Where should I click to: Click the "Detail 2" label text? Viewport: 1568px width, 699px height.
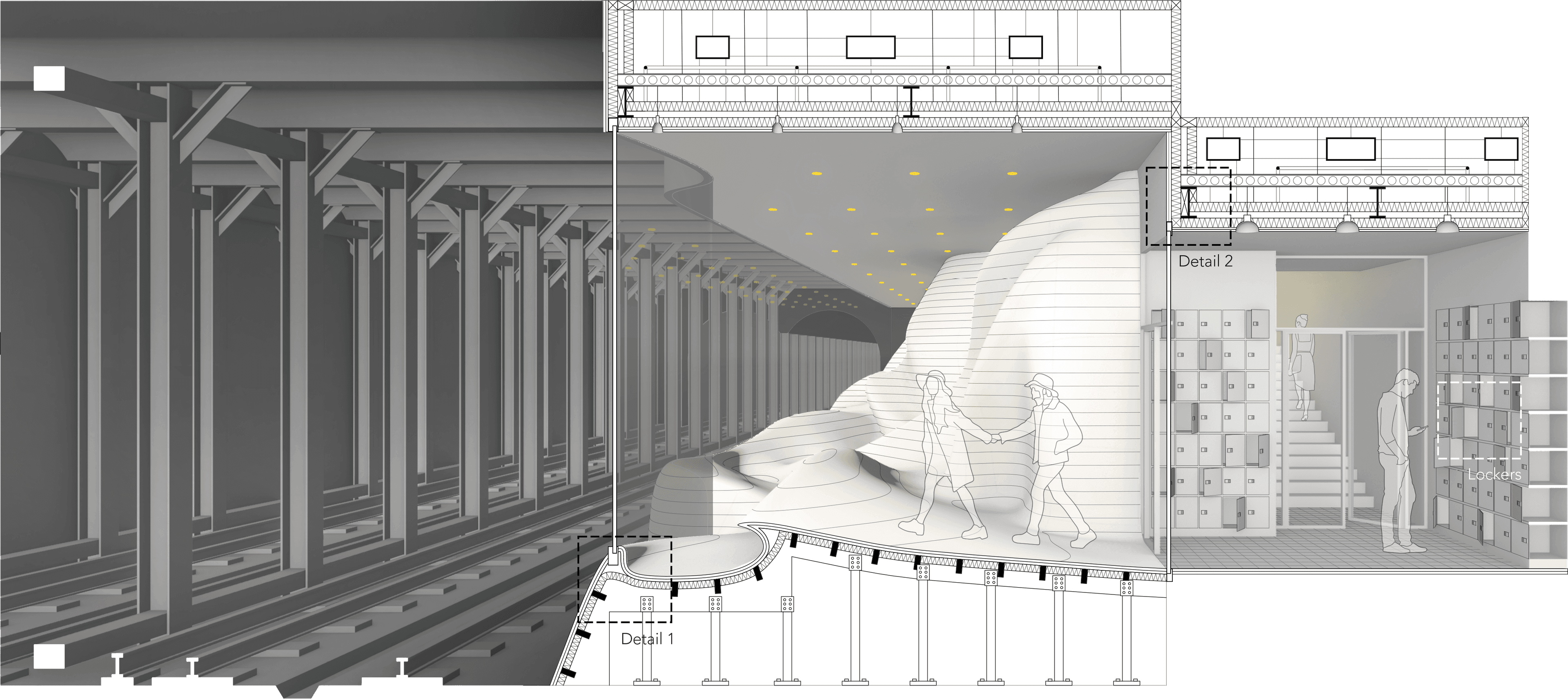point(1205,261)
